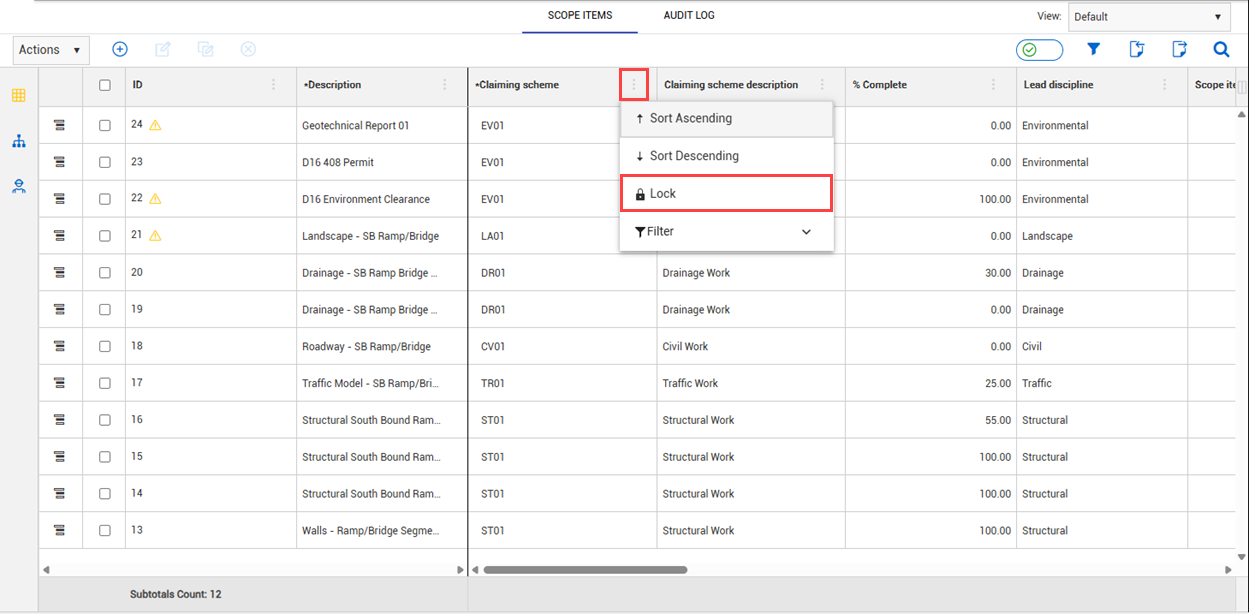Open ID column three-dot menu

point(274,85)
